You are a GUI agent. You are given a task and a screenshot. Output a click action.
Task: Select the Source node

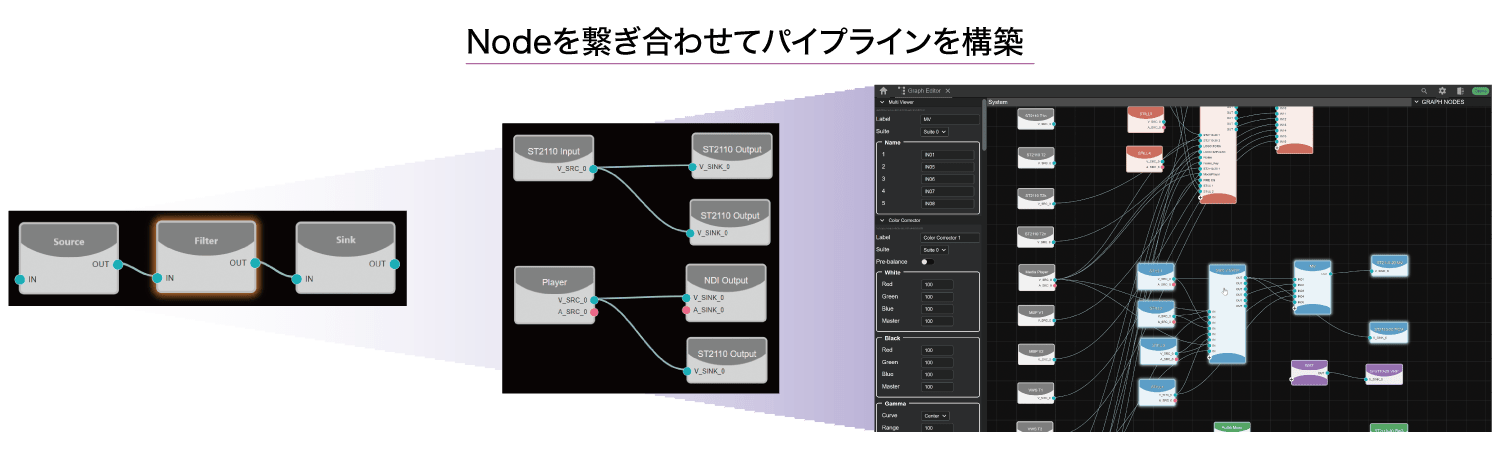[68, 257]
